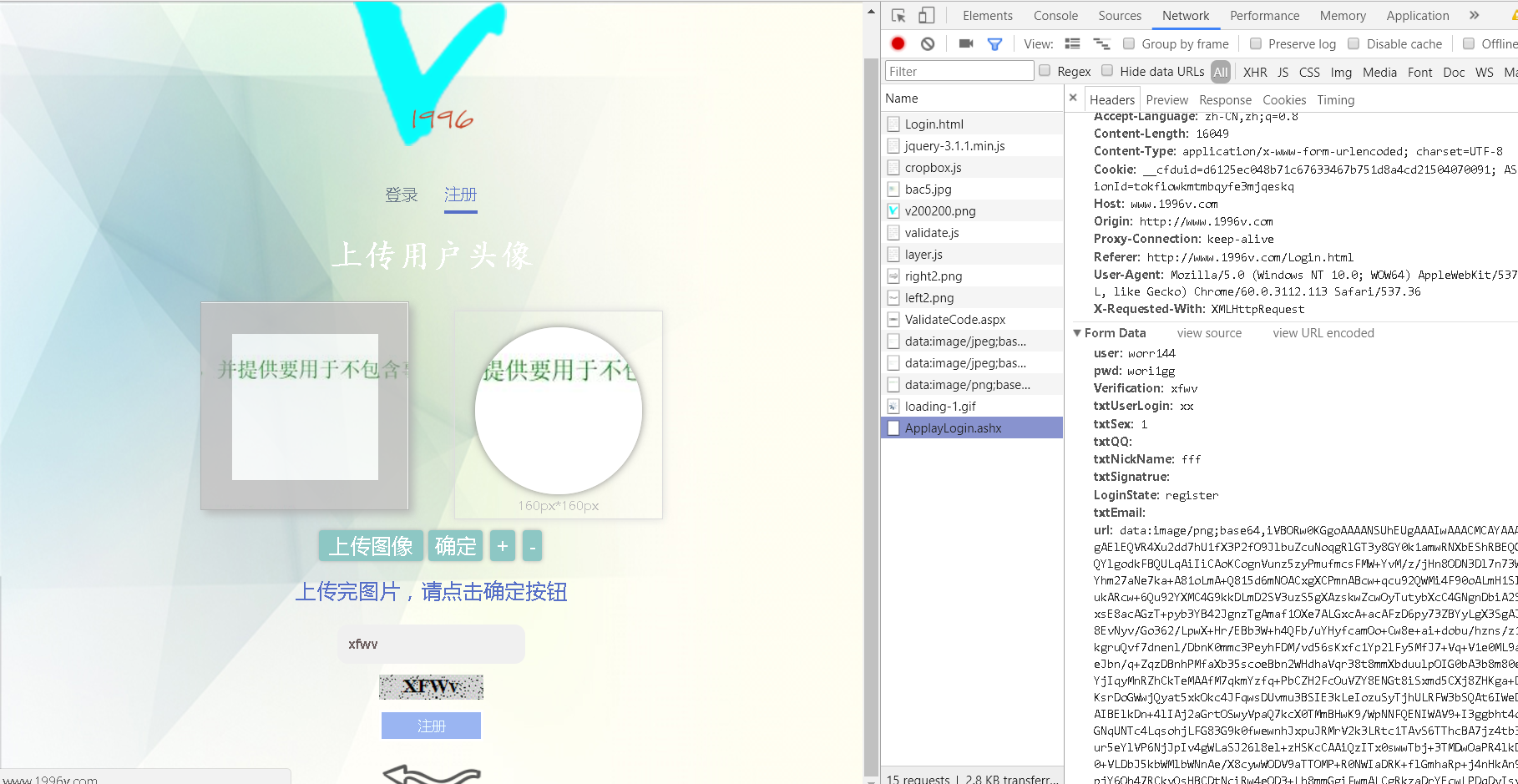1518x784 pixels.
Task: Click the 上传图像 upload button
Action: click(x=371, y=546)
